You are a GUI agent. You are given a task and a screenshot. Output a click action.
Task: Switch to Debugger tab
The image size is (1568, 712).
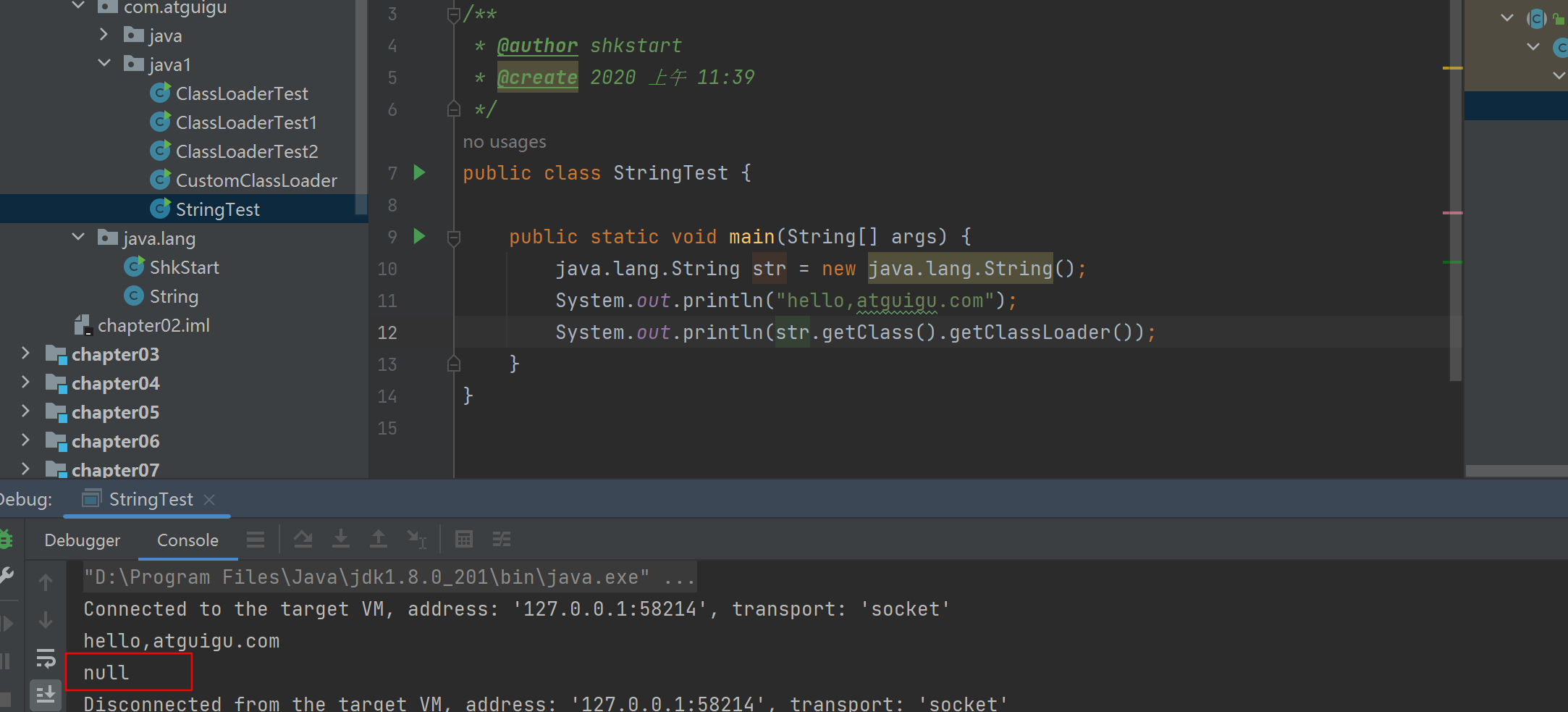tap(83, 540)
